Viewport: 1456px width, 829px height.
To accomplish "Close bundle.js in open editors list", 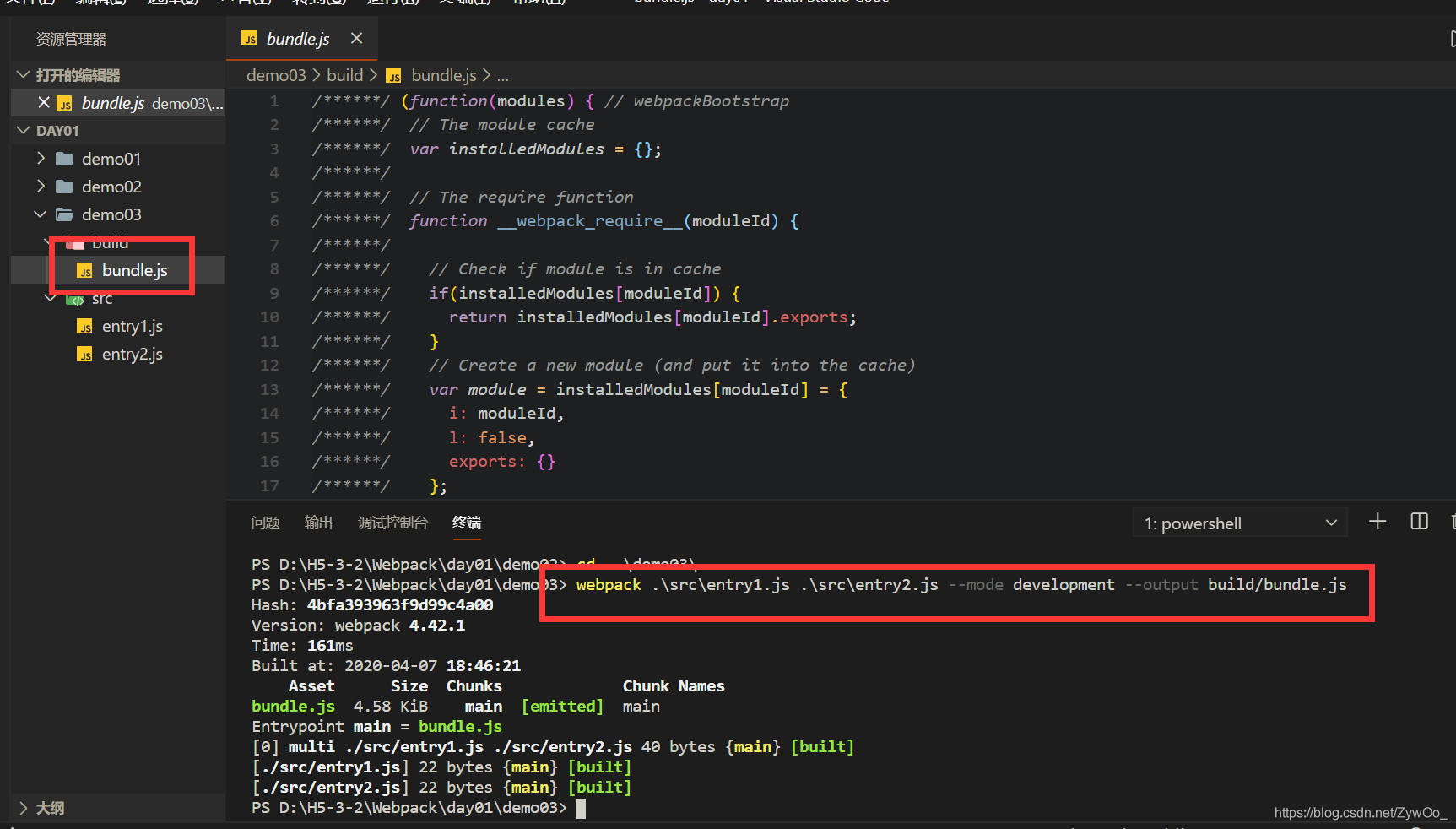I will coord(44,102).
